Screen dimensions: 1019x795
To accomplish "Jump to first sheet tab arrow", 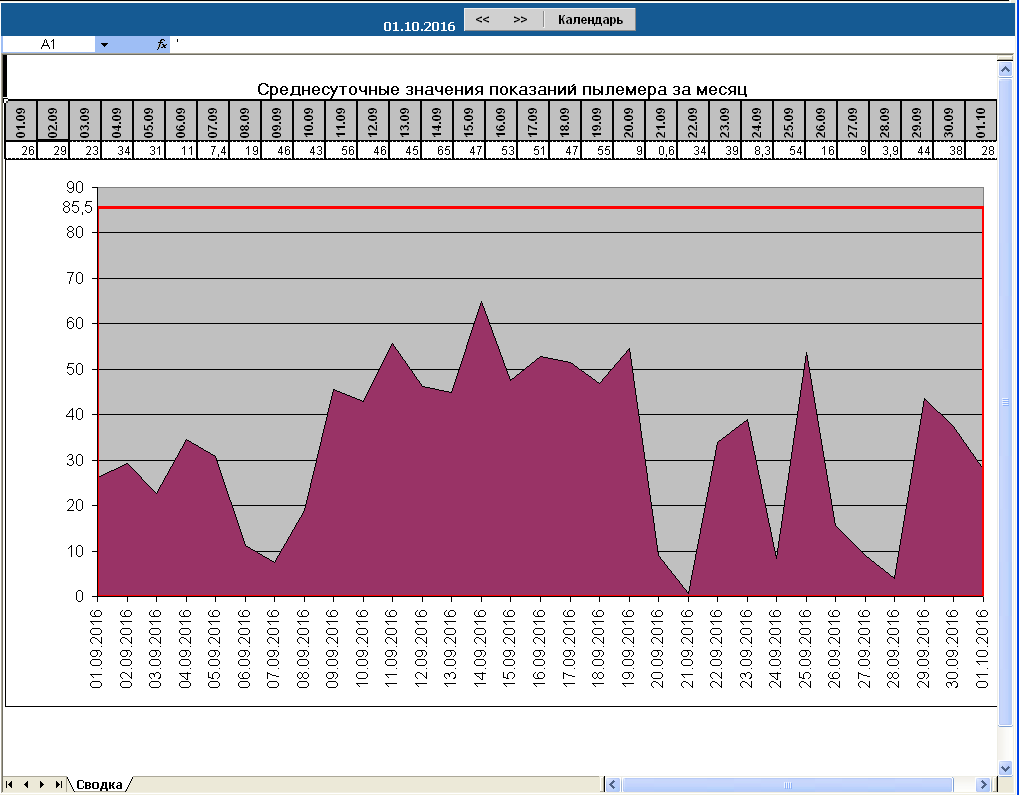I will click(11, 785).
